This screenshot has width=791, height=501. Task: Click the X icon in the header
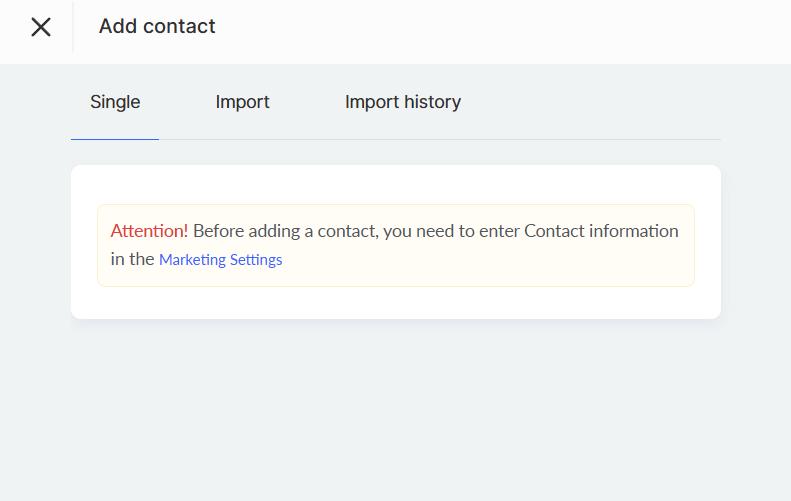pyautogui.click(x=41, y=27)
